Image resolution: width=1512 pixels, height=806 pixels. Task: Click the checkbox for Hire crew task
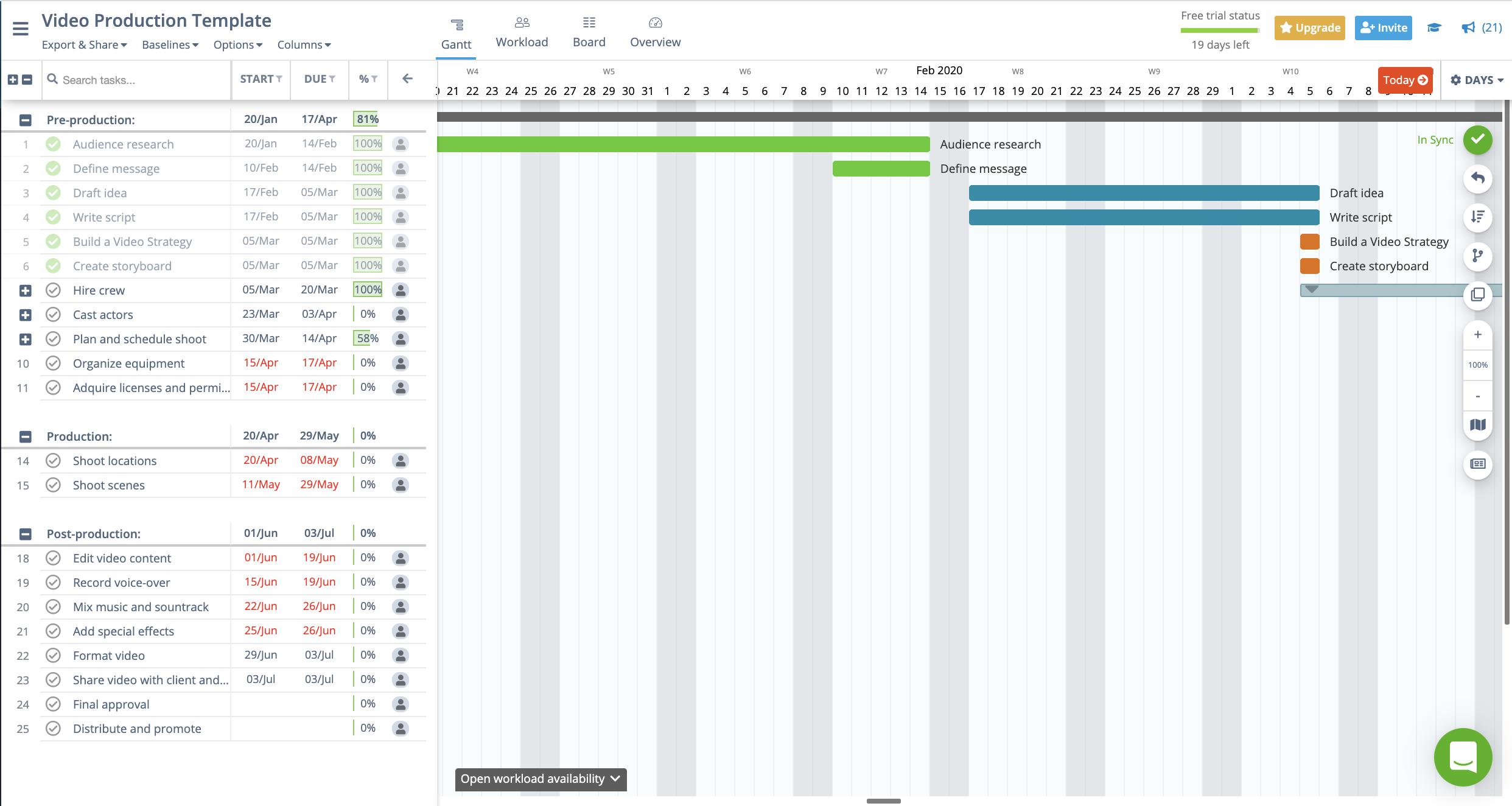coord(53,290)
